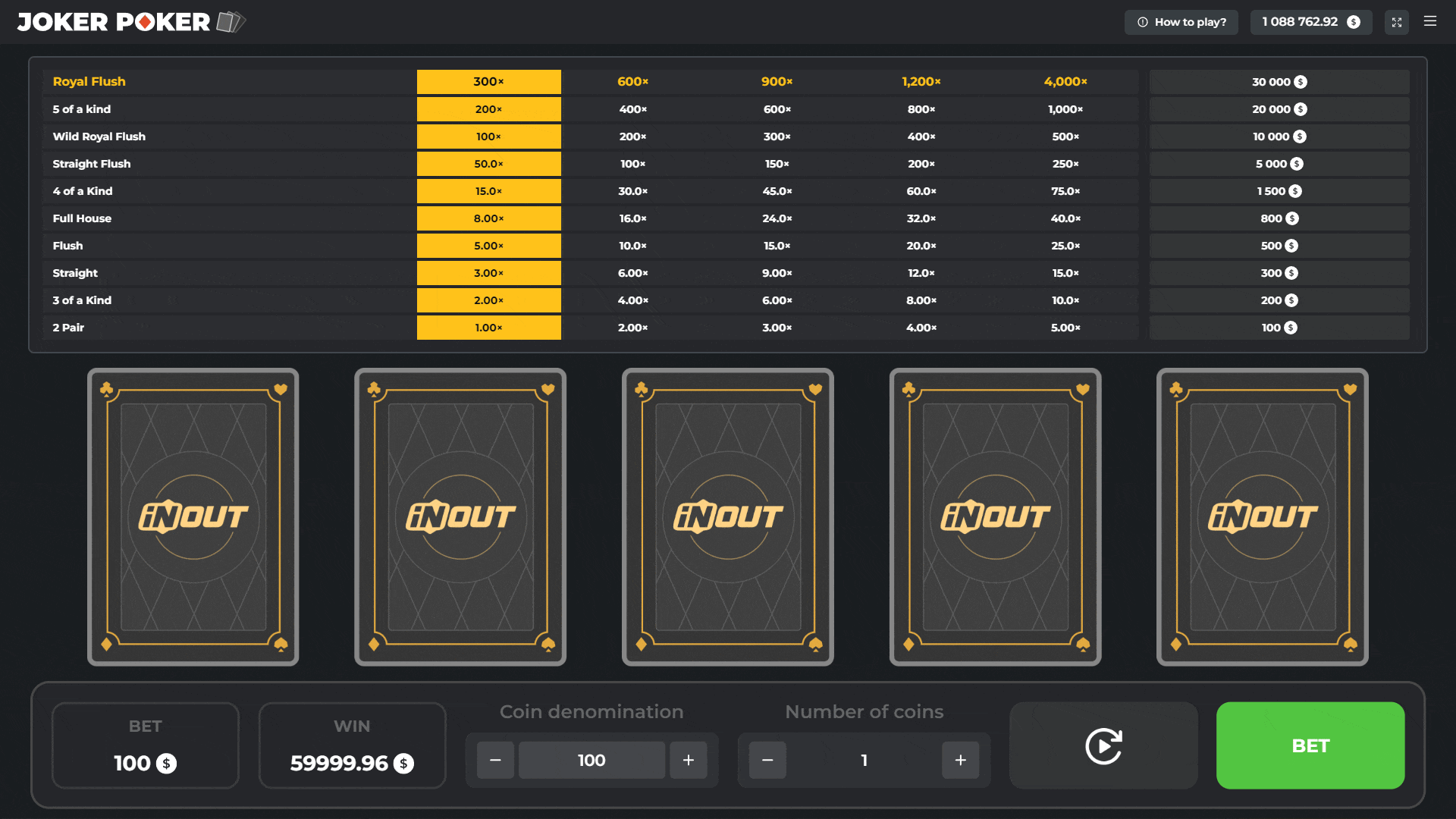Select the middle face-down card
The width and height of the screenshot is (1456, 819).
click(x=728, y=517)
